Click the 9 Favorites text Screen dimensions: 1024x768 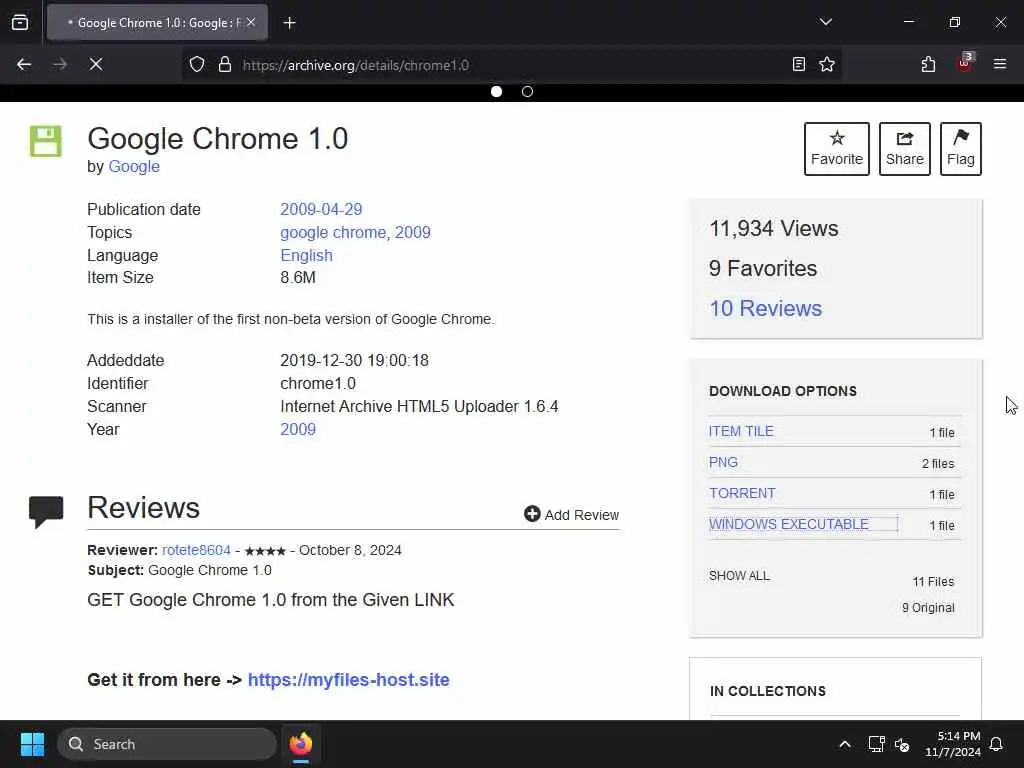[763, 268]
